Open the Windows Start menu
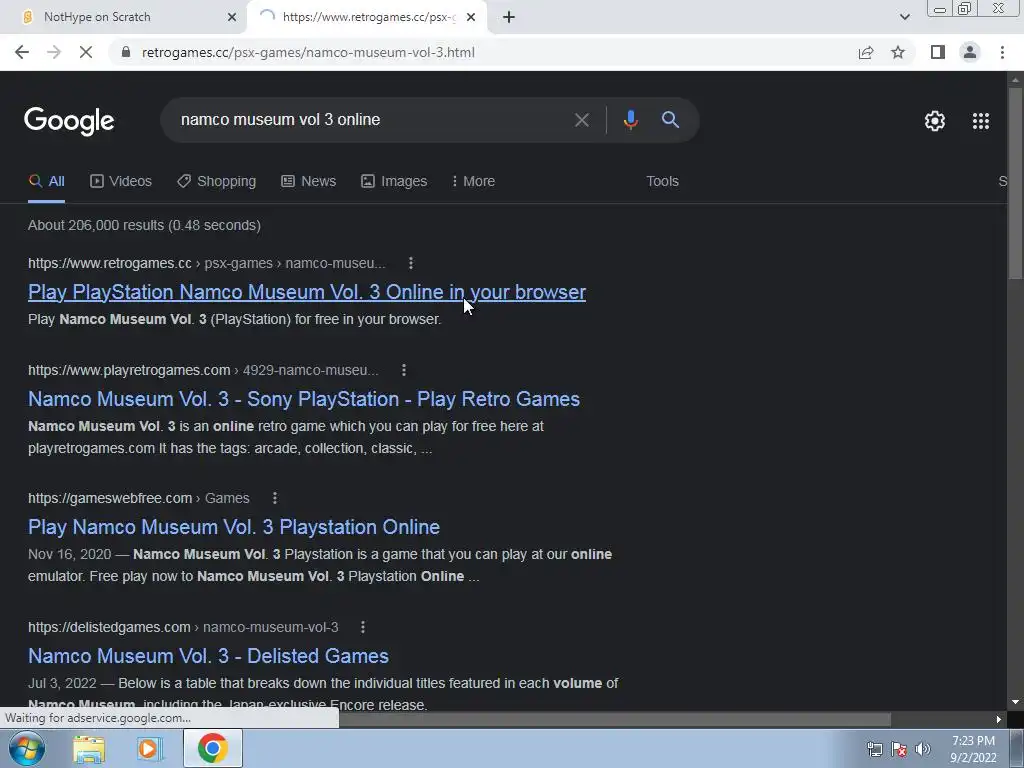Screen dimensions: 1024x768 click(x=26, y=748)
